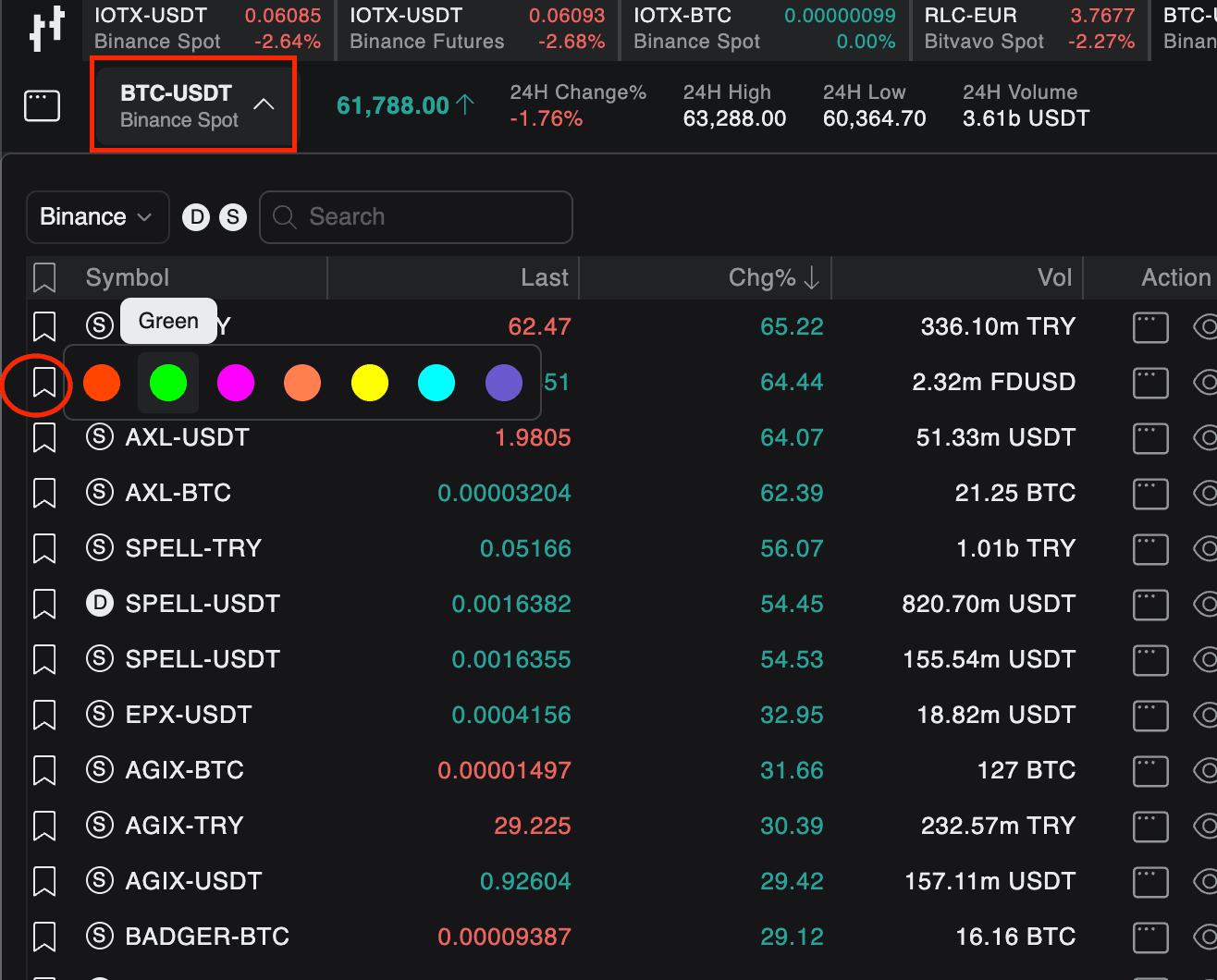
Task: Select IOTX-USDT Binance Futures ticker tab
Action: 477,29
